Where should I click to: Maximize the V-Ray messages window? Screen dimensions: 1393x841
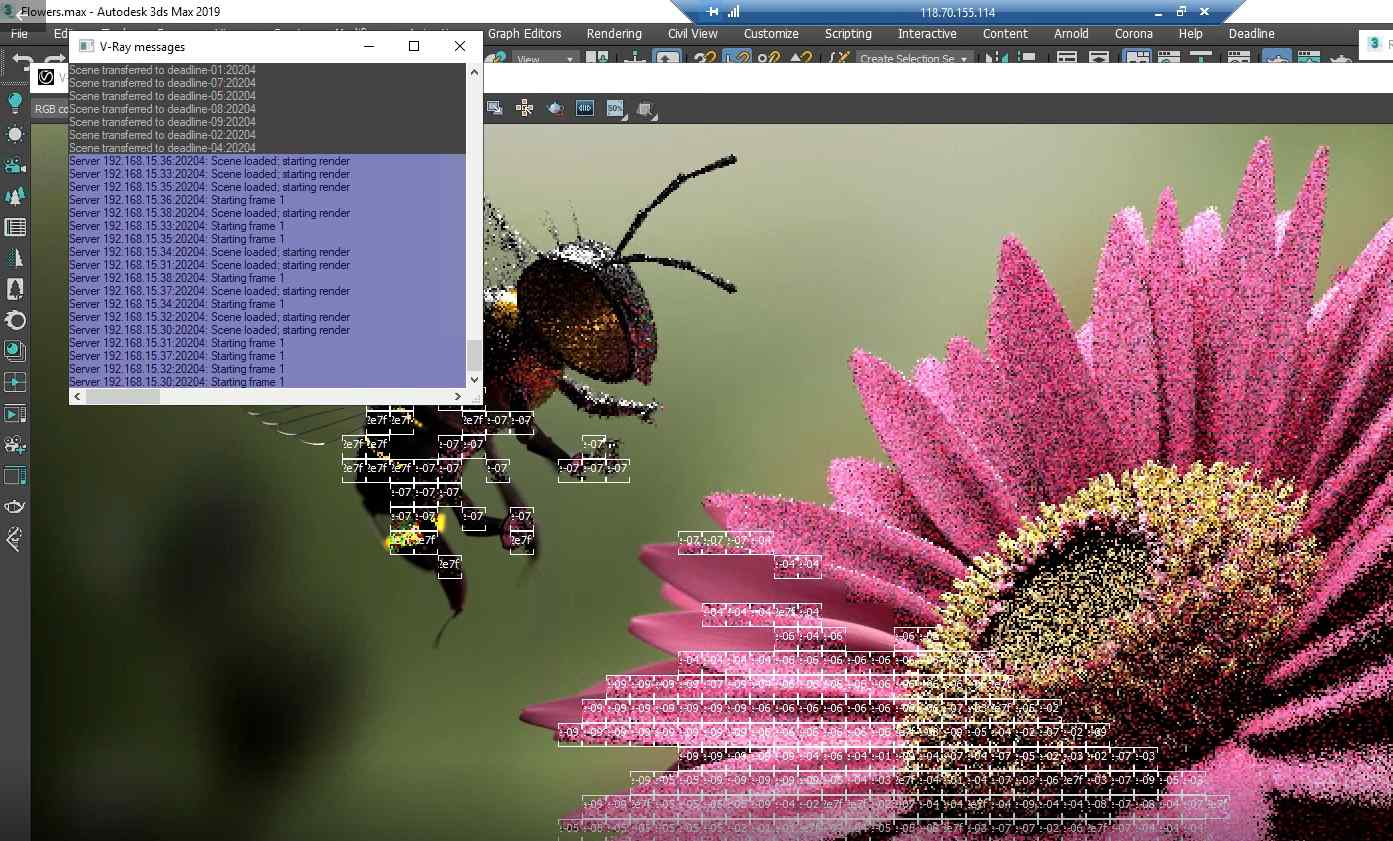(x=414, y=46)
